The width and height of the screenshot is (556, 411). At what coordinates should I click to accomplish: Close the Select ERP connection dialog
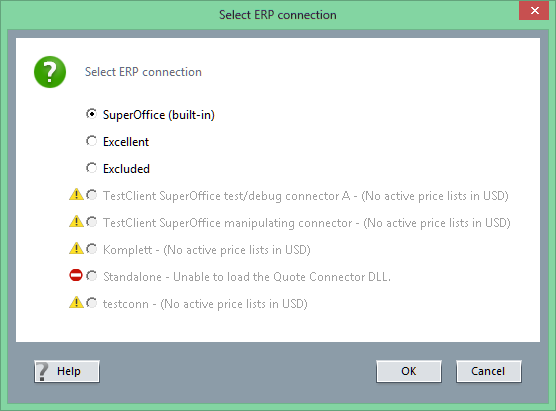tap(534, 11)
